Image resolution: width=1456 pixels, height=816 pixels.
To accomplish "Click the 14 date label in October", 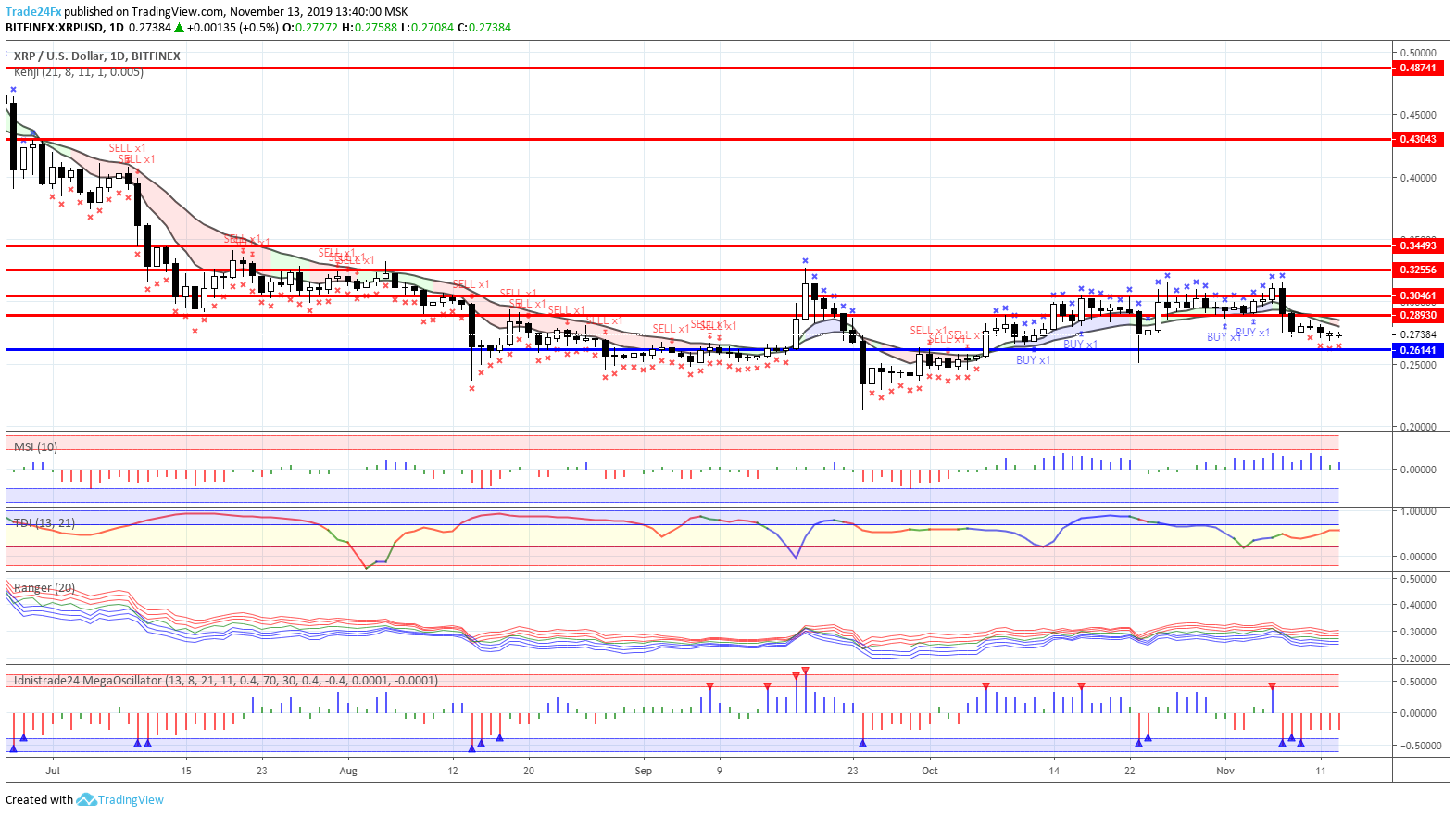I will click(1054, 771).
